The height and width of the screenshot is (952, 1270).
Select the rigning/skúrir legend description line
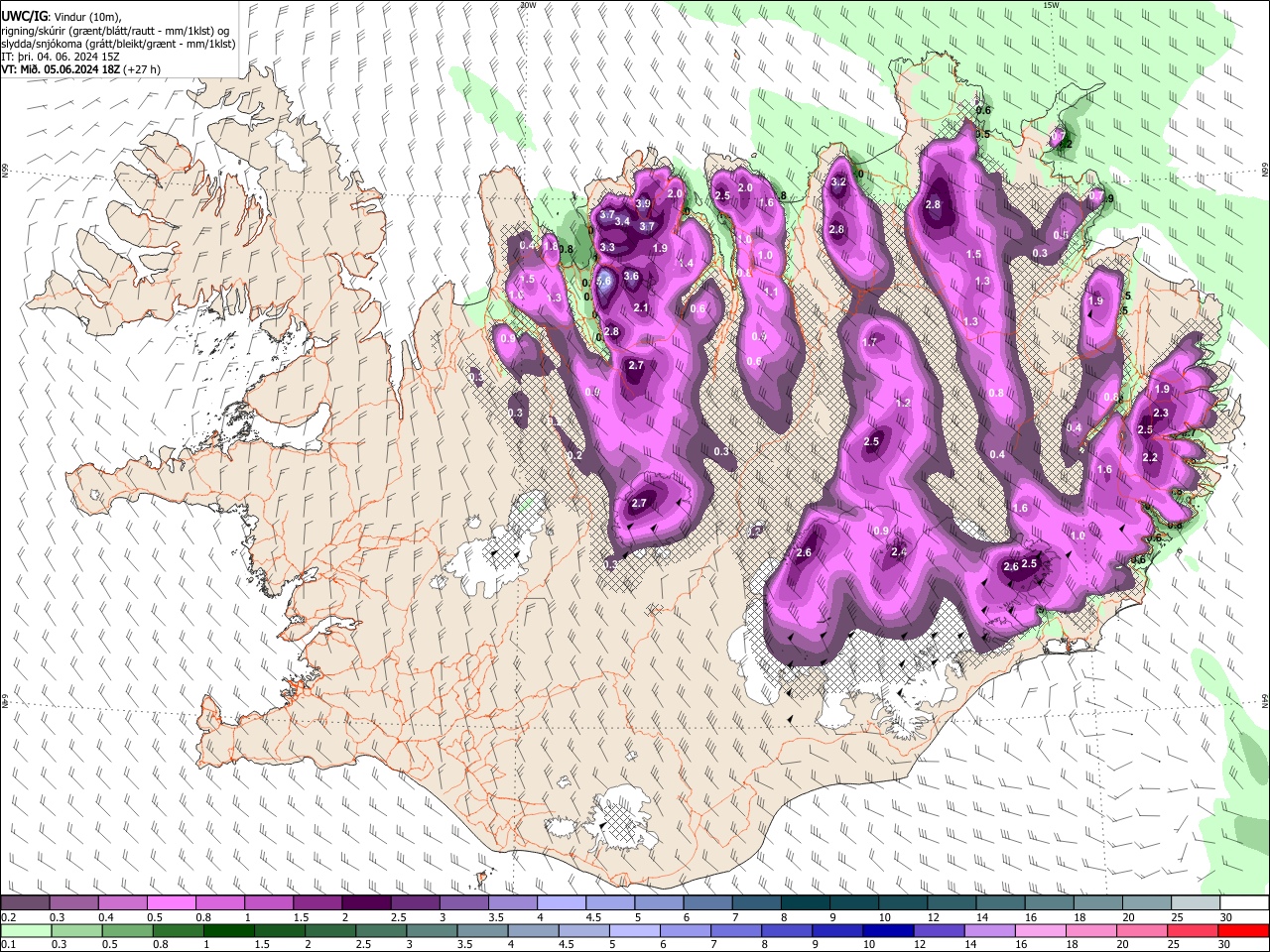pyautogui.click(x=115, y=30)
